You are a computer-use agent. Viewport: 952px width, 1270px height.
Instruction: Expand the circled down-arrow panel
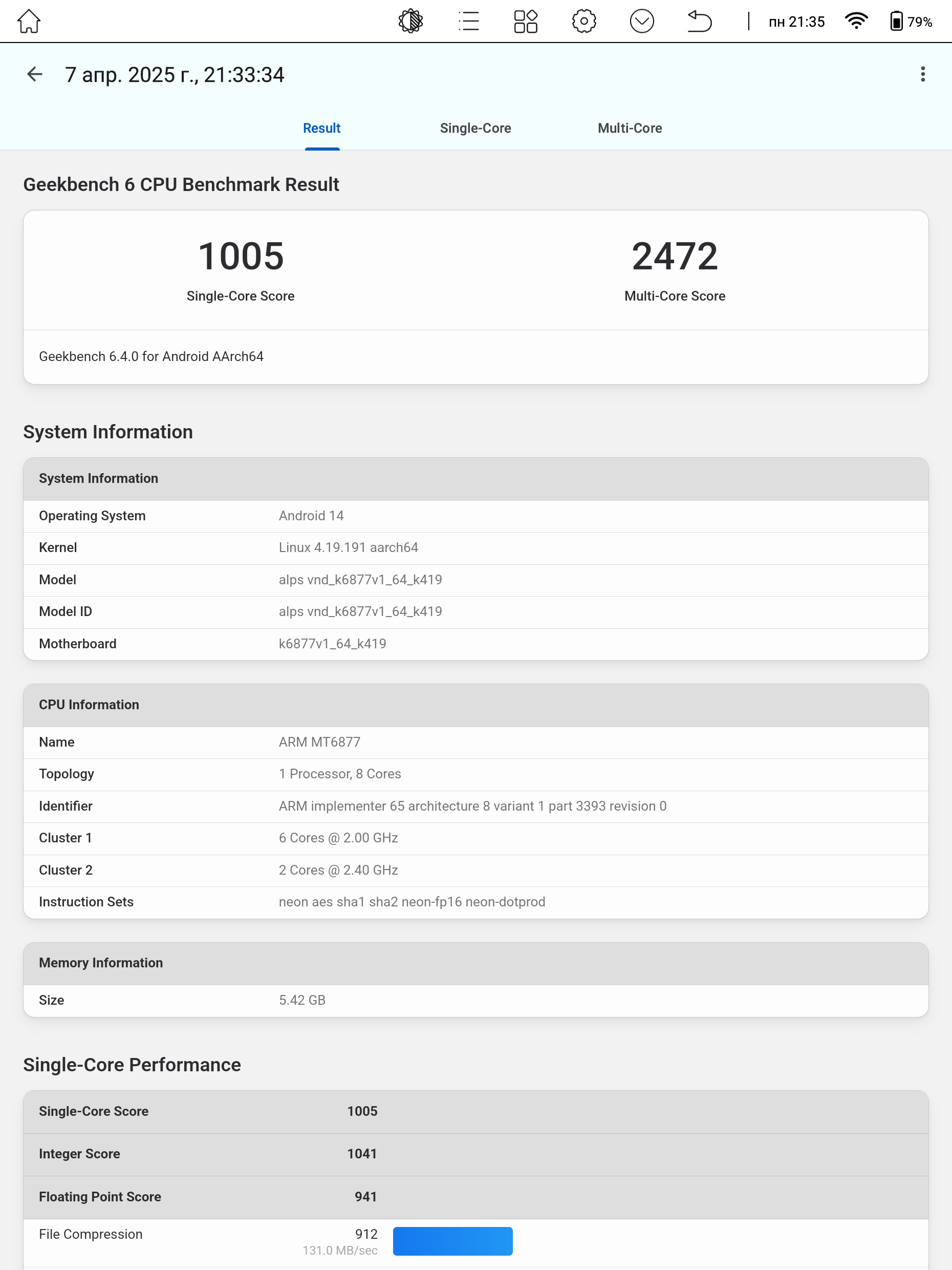(641, 22)
